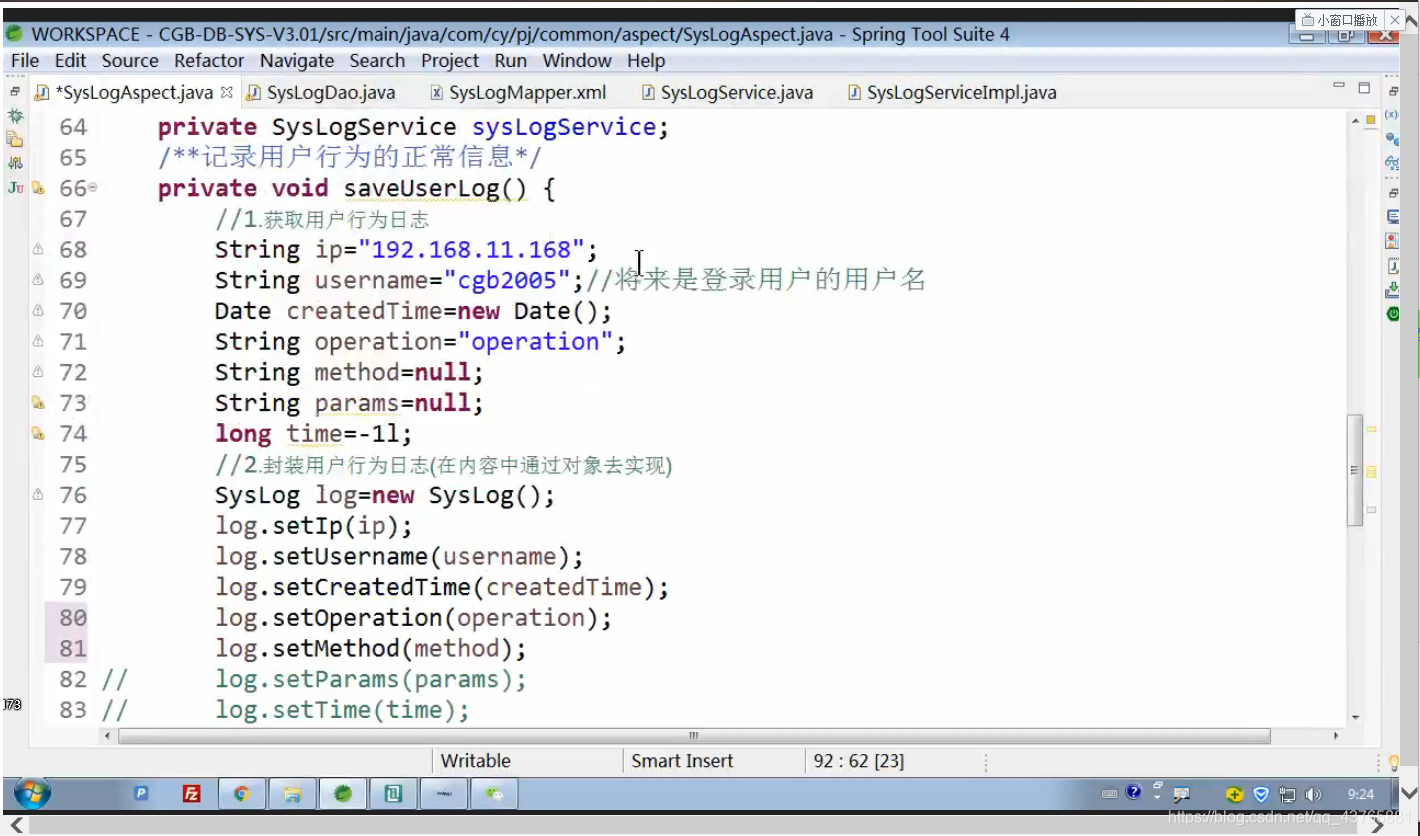Click the editor vertical scrollbar up arrow
This screenshot has width=1420, height=836.
(1356, 120)
